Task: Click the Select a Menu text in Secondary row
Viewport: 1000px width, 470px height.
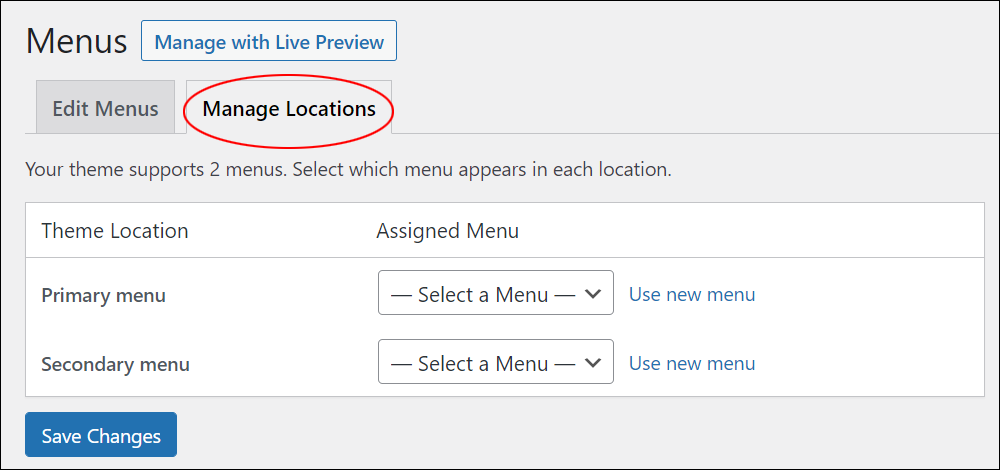Action: point(483,363)
